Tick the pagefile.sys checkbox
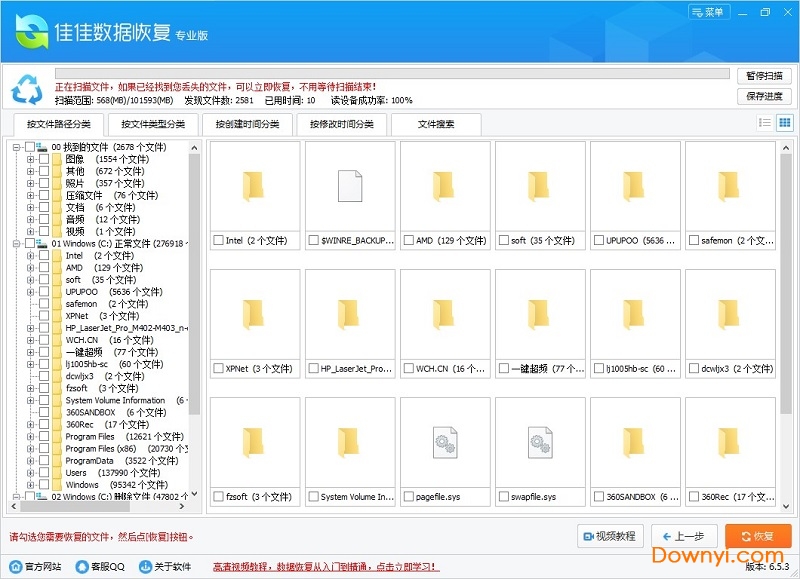 (x=409, y=496)
